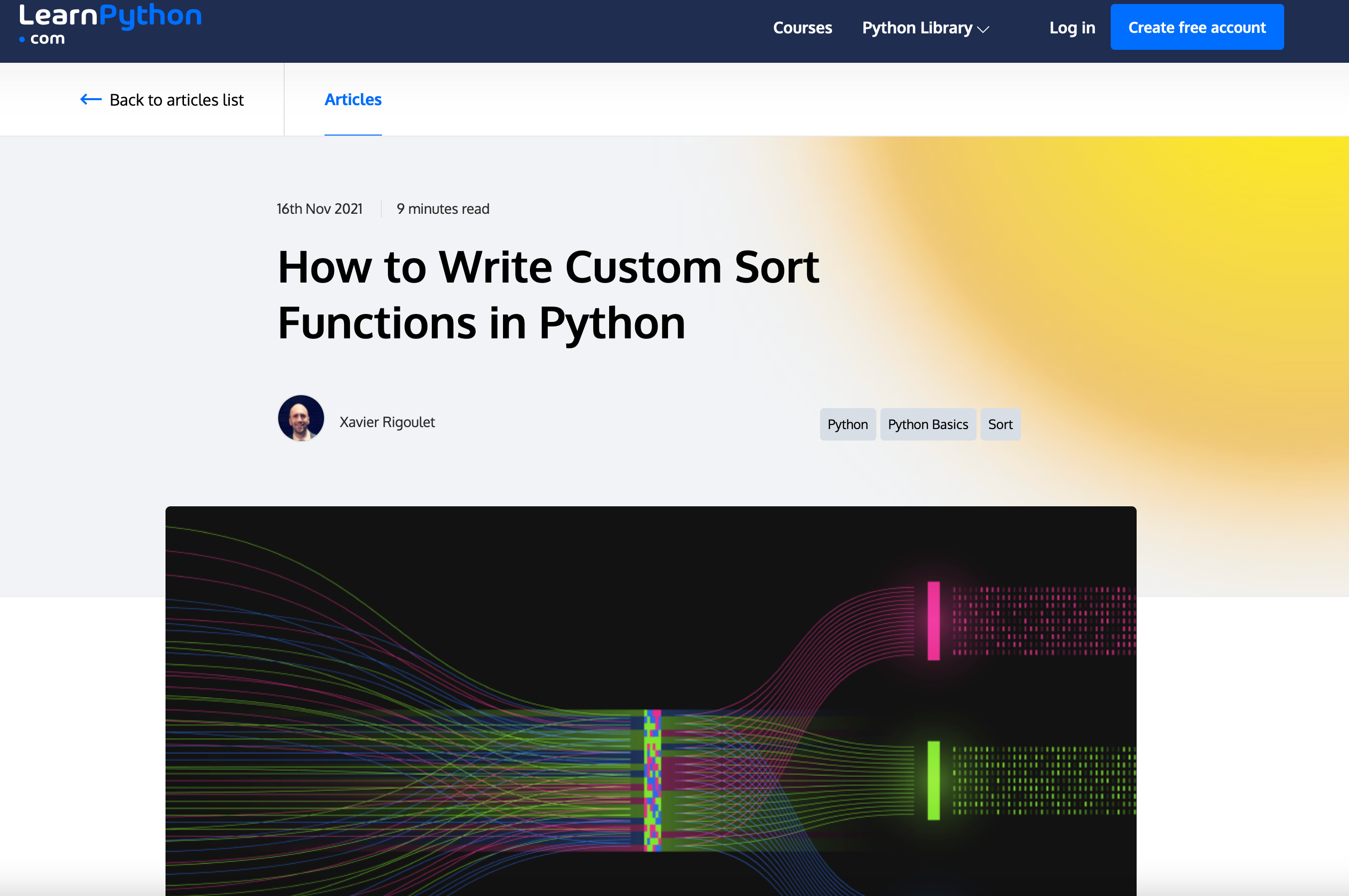Click the LearnPython.com logo
Viewport: 1349px width, 896px height.
click(x=110, y=24)
